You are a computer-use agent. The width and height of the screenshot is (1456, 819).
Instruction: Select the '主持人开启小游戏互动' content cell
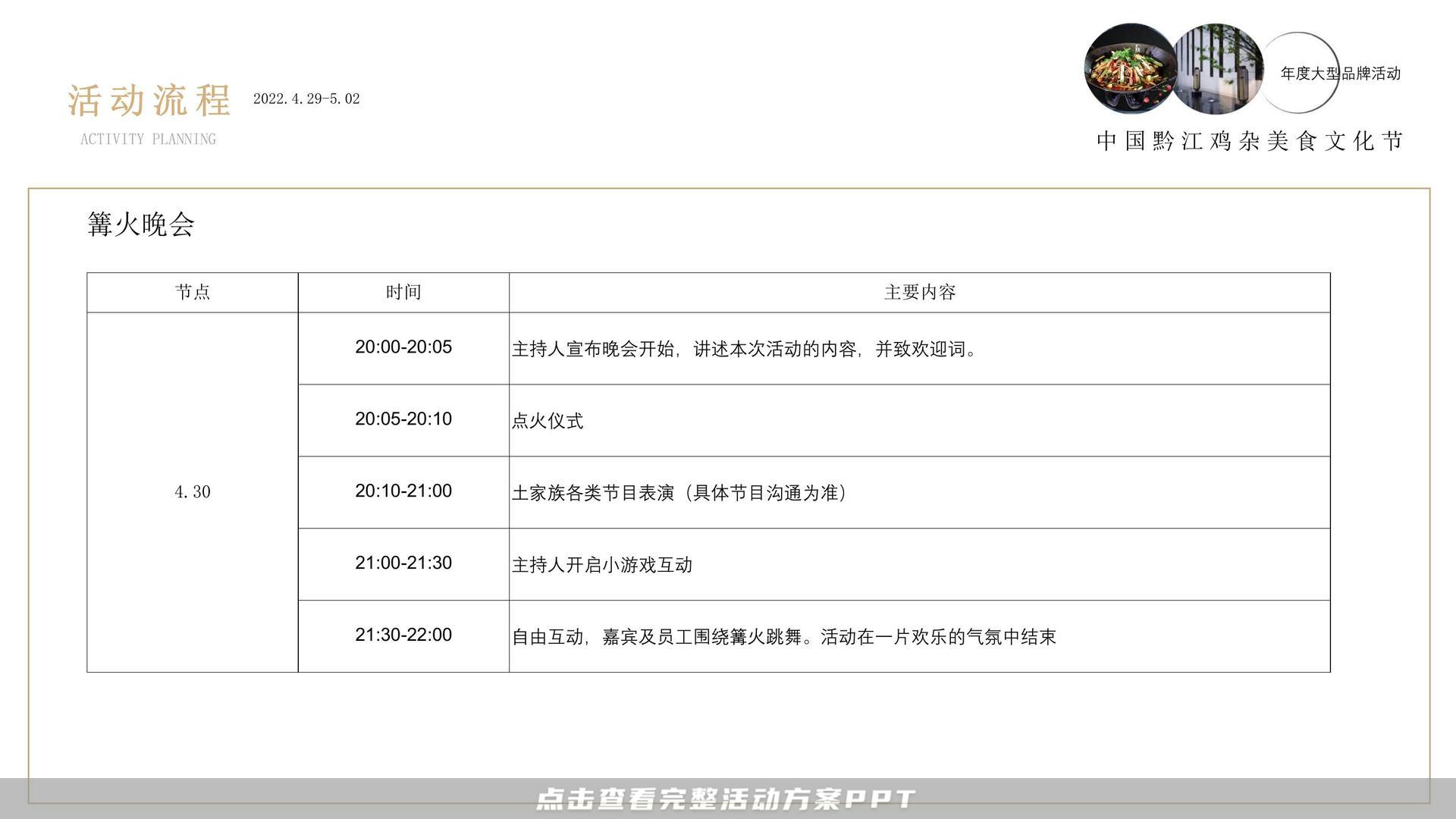click(x=920, y=564)
